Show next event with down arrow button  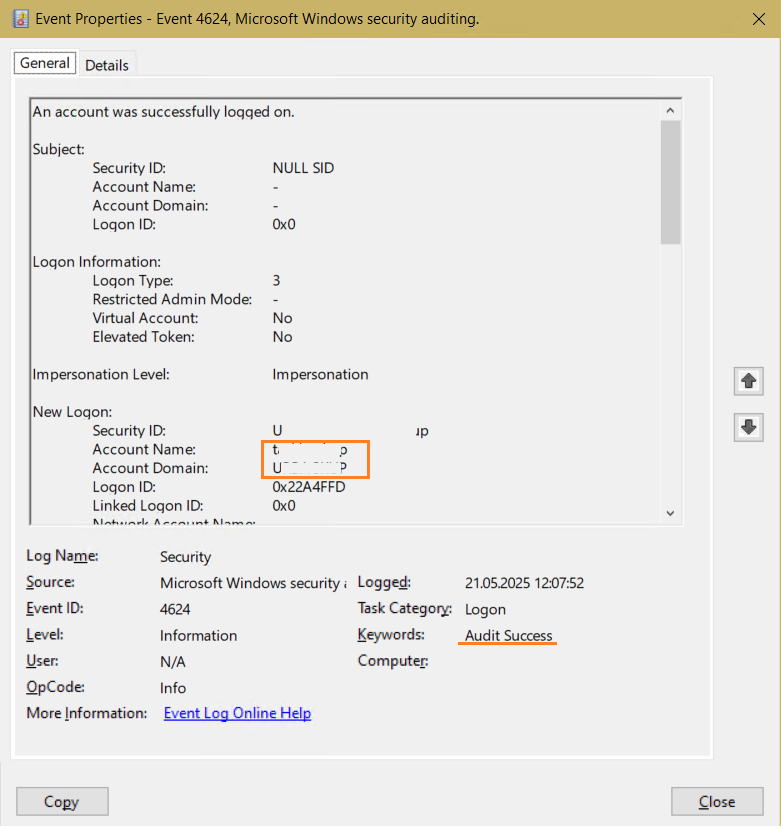748,427
